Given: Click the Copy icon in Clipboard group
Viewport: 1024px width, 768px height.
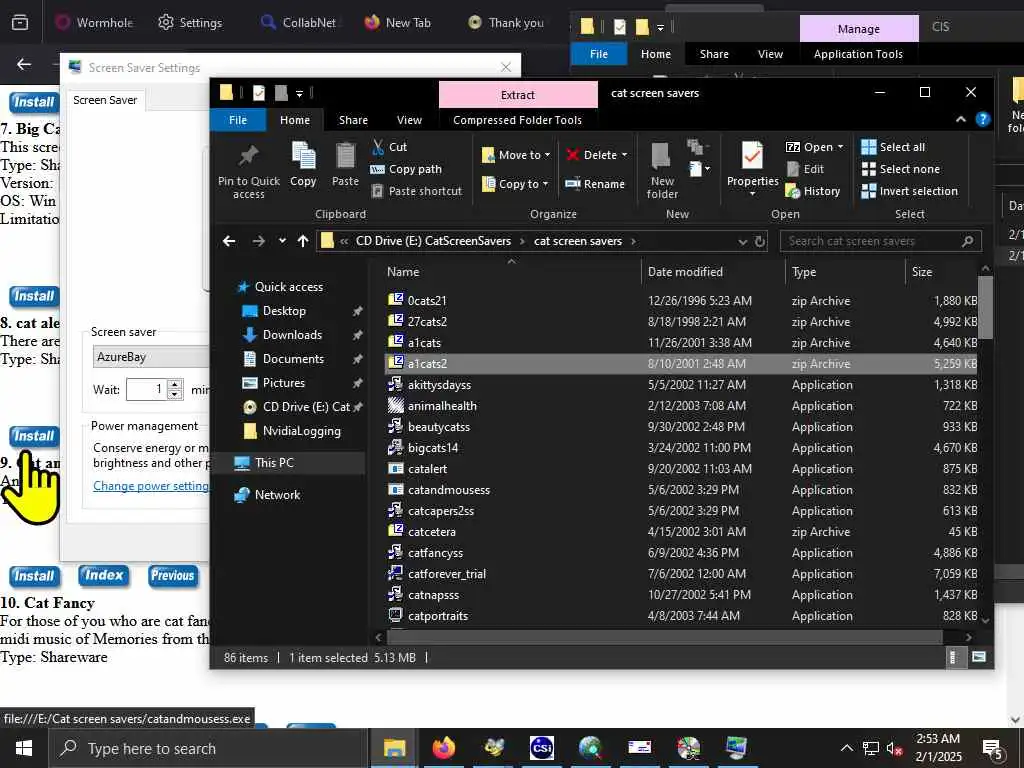Looking at the screenshot, I should (x=303, y=157).
